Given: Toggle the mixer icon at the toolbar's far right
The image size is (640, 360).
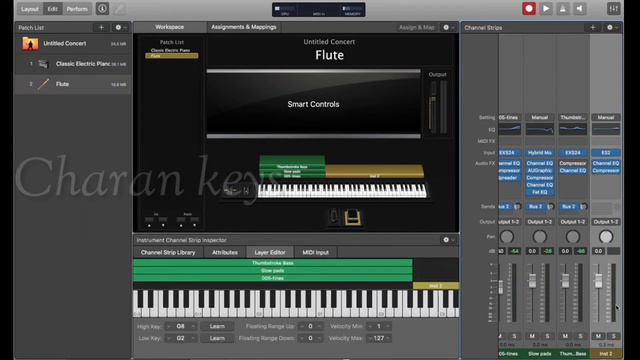Looking at the screenshot, I should tap(613, 9).
